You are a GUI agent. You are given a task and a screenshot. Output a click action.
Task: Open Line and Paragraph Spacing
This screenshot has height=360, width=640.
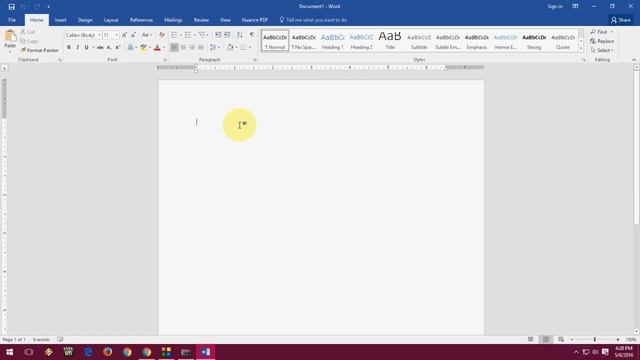coord(214,48)
